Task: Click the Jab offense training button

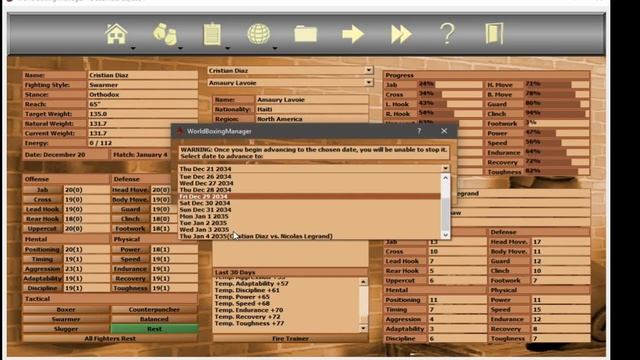Action: [42, 190]
